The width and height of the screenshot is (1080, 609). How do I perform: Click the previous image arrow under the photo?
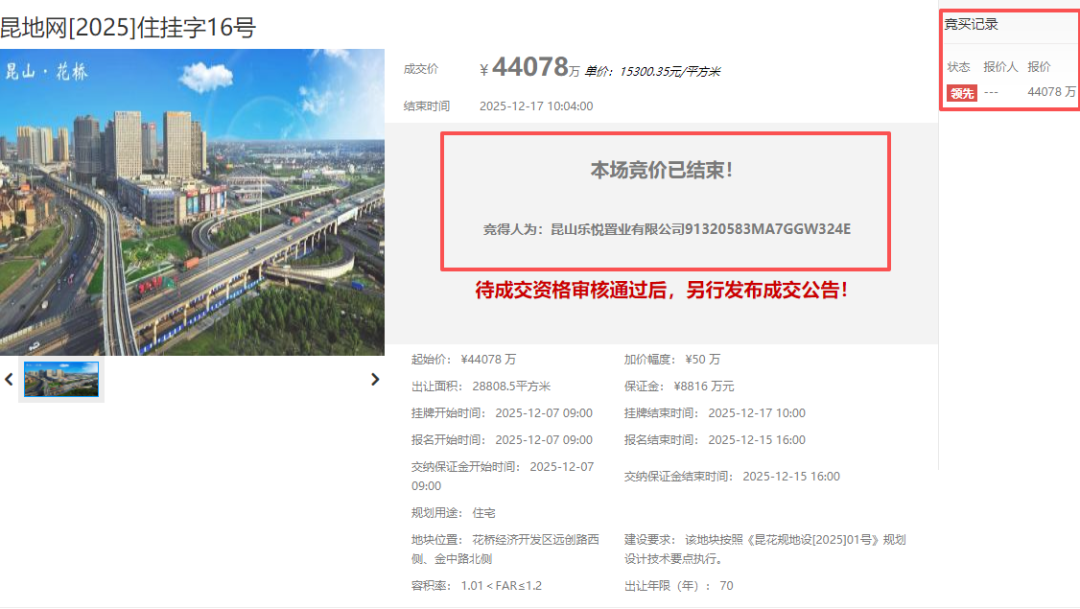click(x=10, y=380)
